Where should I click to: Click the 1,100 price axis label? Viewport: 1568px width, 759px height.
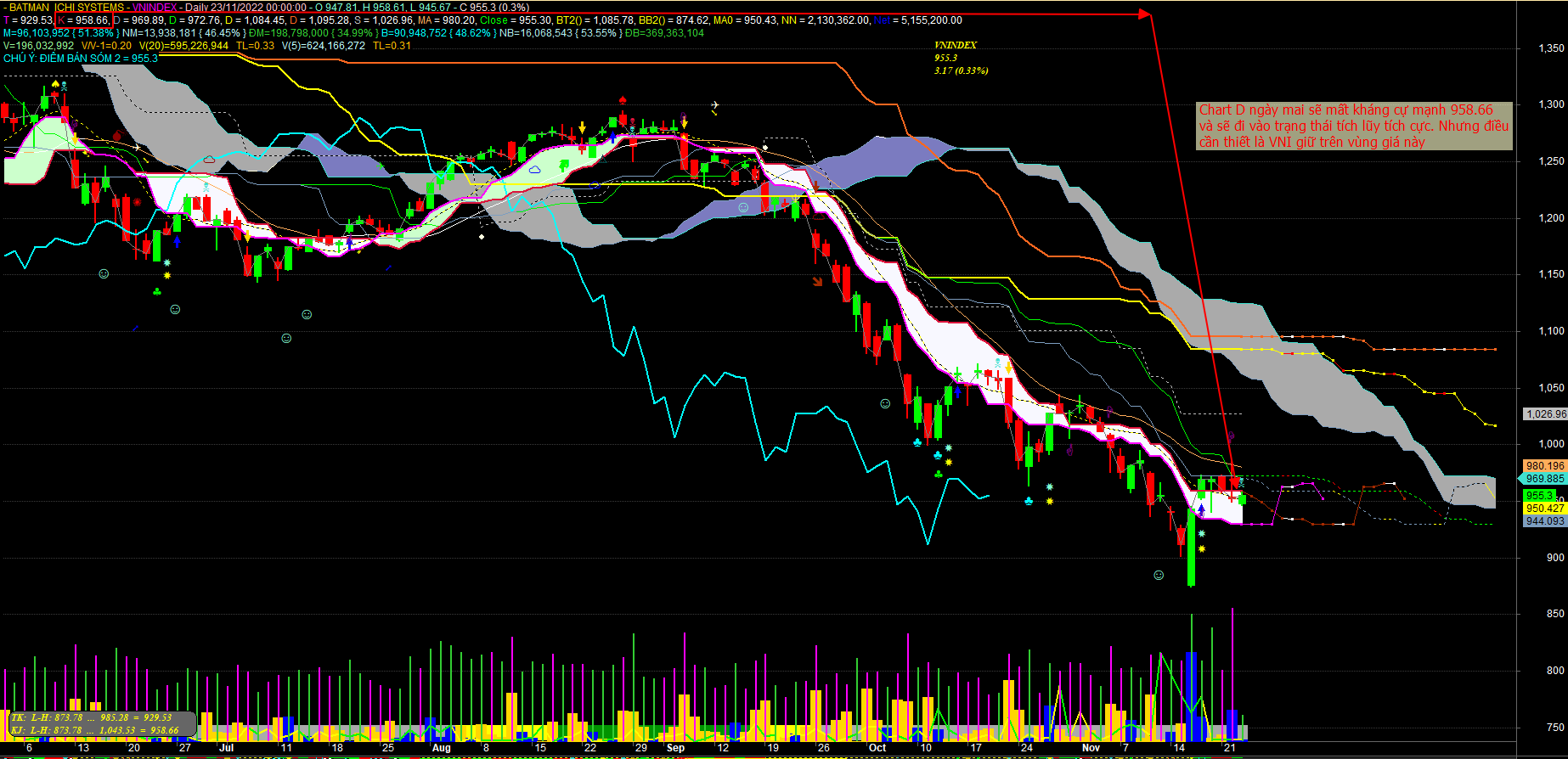click(x=1552, y=331)
